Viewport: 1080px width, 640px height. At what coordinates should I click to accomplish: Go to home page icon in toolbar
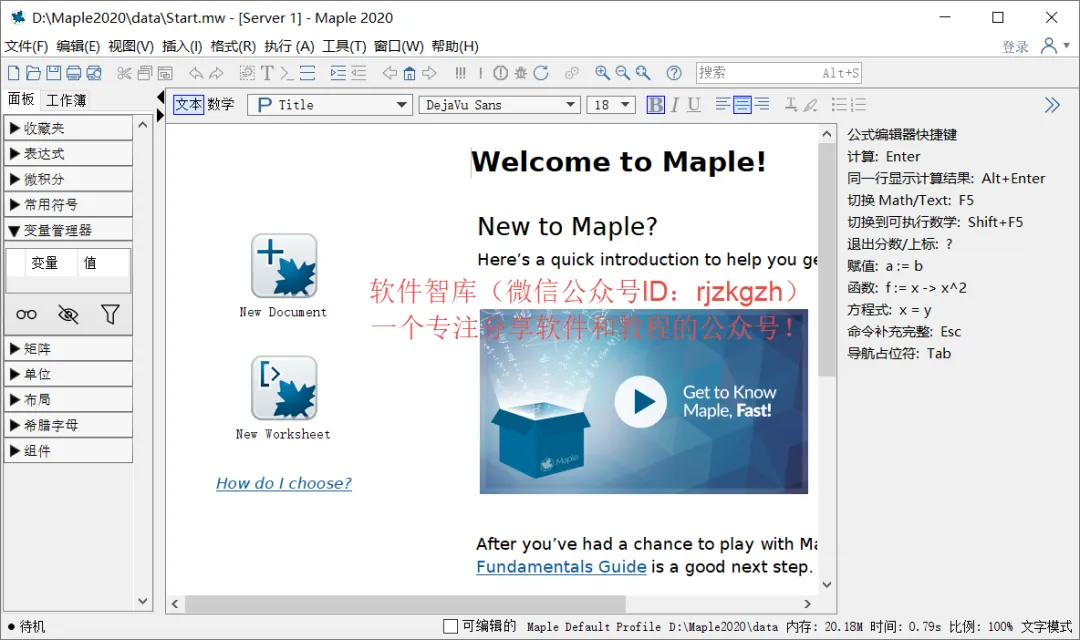point(410,73)
